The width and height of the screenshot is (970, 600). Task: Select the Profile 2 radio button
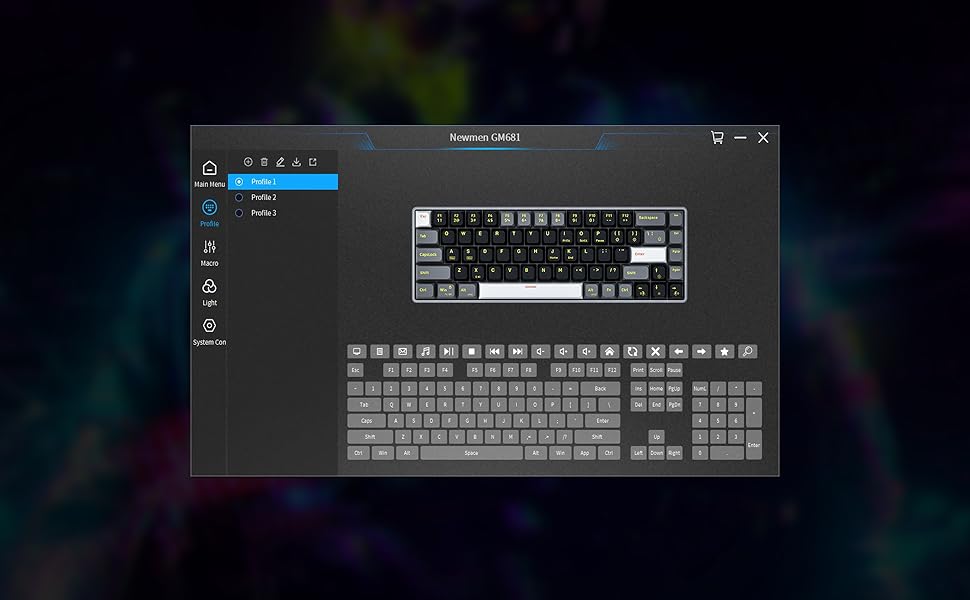(239, 197)
